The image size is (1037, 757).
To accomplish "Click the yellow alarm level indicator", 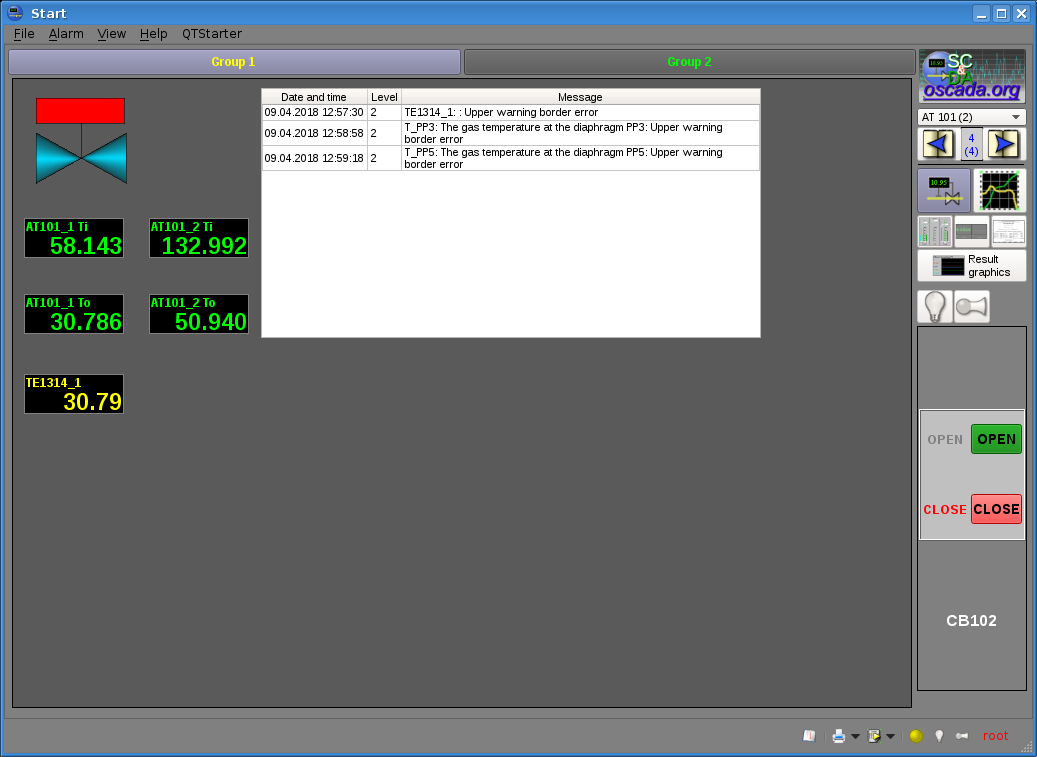I will click(916, 736).
